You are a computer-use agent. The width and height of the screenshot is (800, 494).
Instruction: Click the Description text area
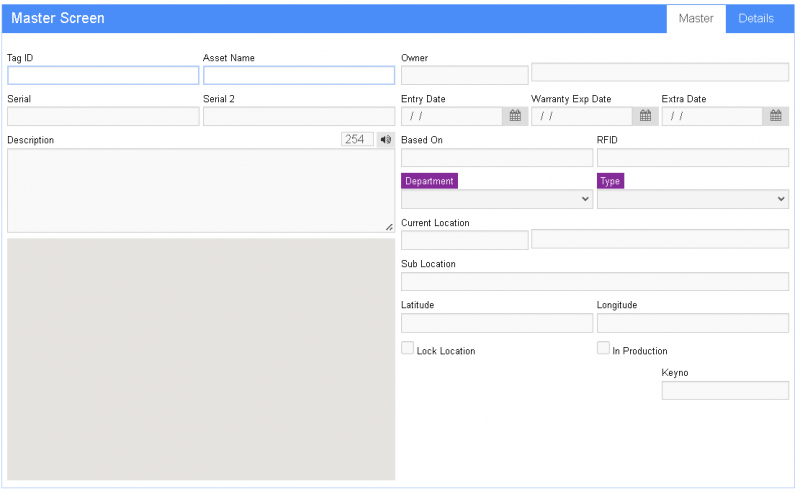[200, 190]
